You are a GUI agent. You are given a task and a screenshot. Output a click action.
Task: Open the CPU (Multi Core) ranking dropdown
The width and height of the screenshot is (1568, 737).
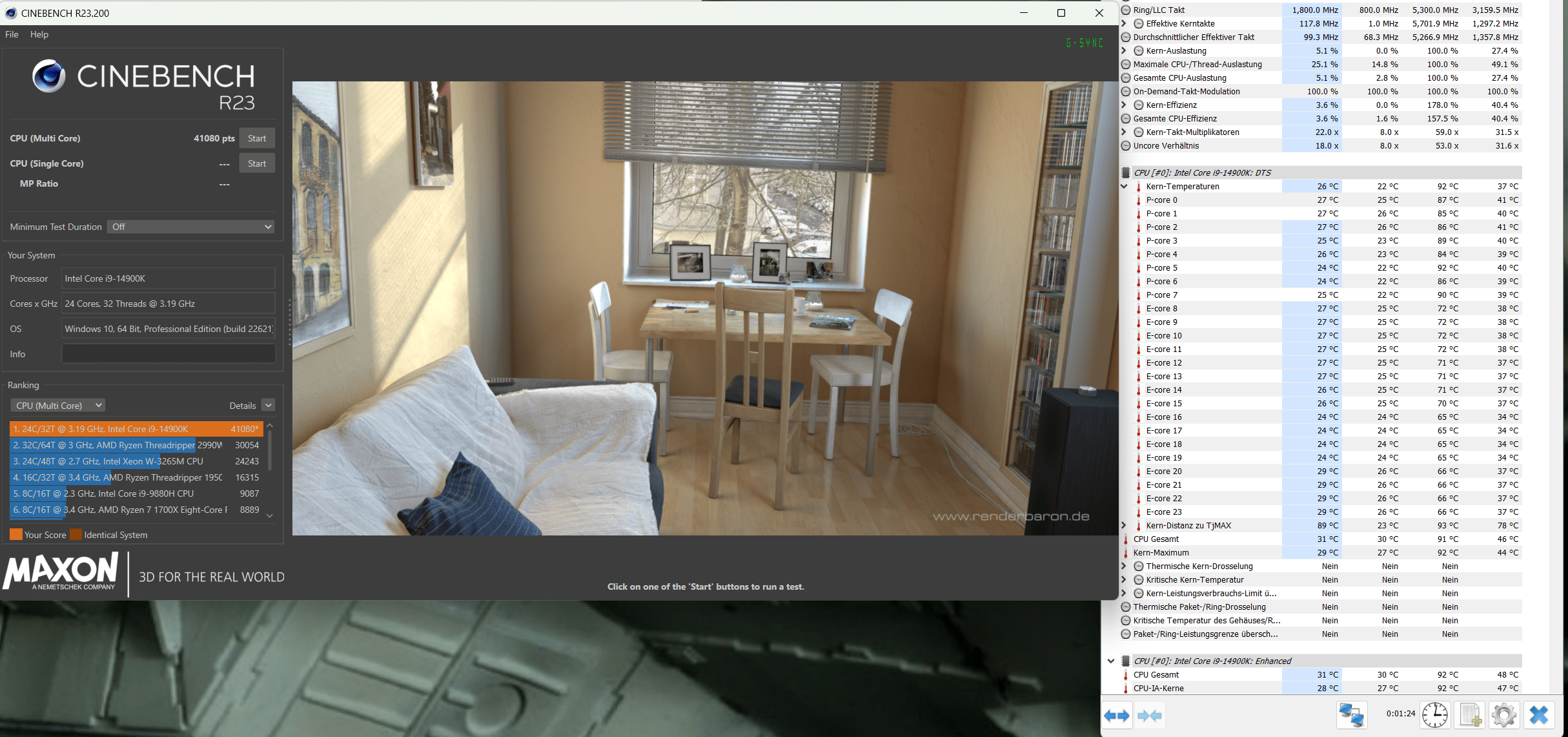58,406
